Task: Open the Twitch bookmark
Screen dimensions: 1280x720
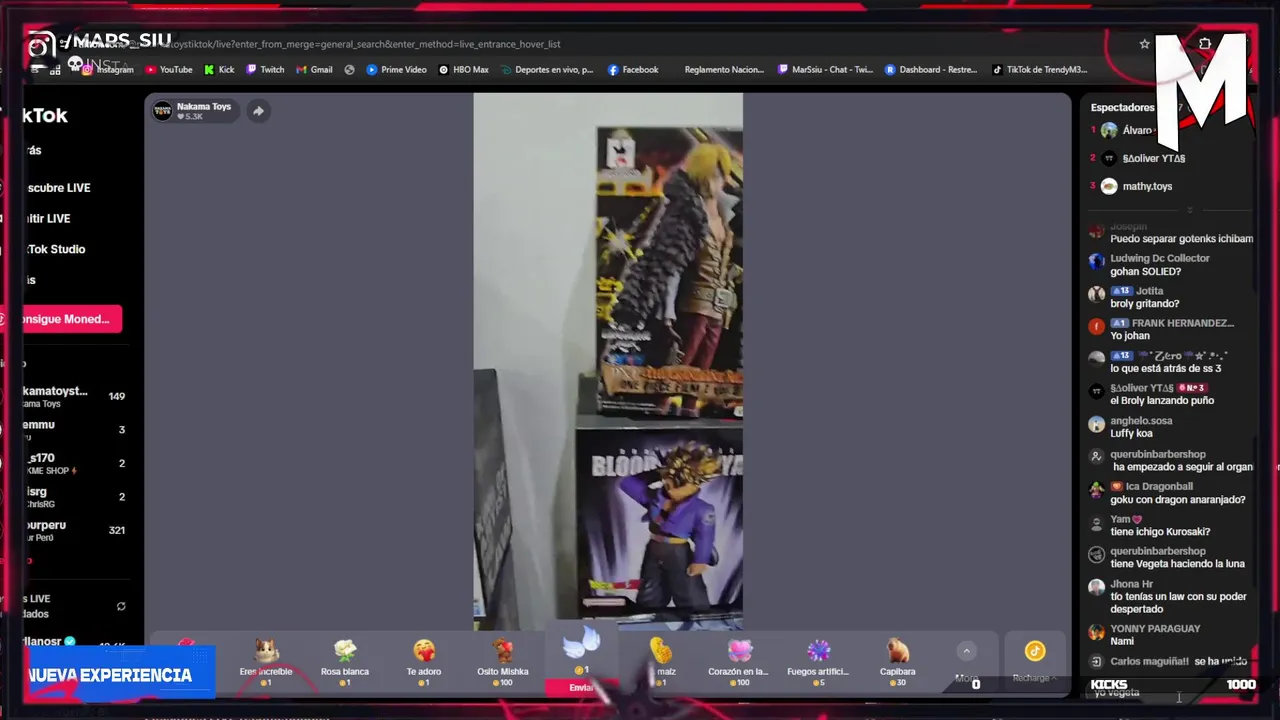Action: point(265,70)
